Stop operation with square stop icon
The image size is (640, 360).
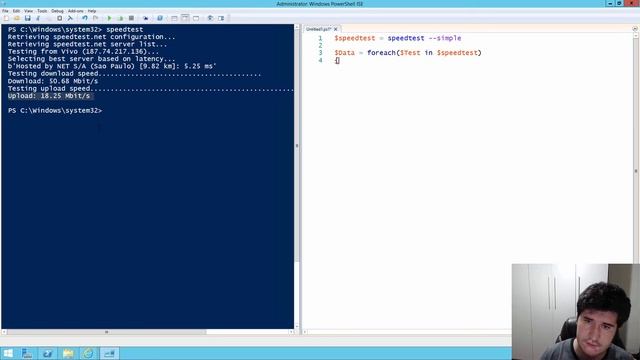(x=131, y=18)
